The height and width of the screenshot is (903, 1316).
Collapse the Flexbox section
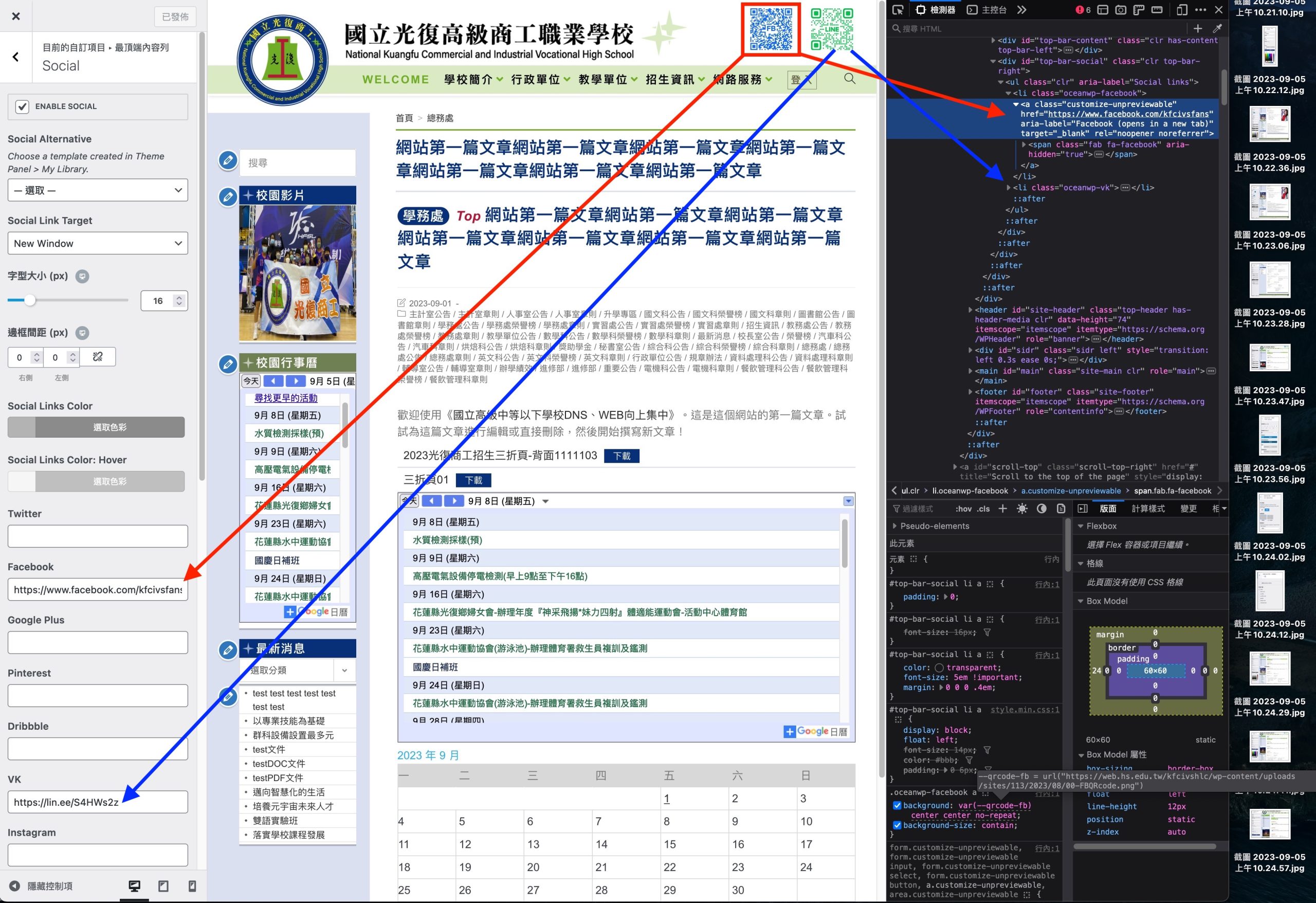coord(1081,526)
